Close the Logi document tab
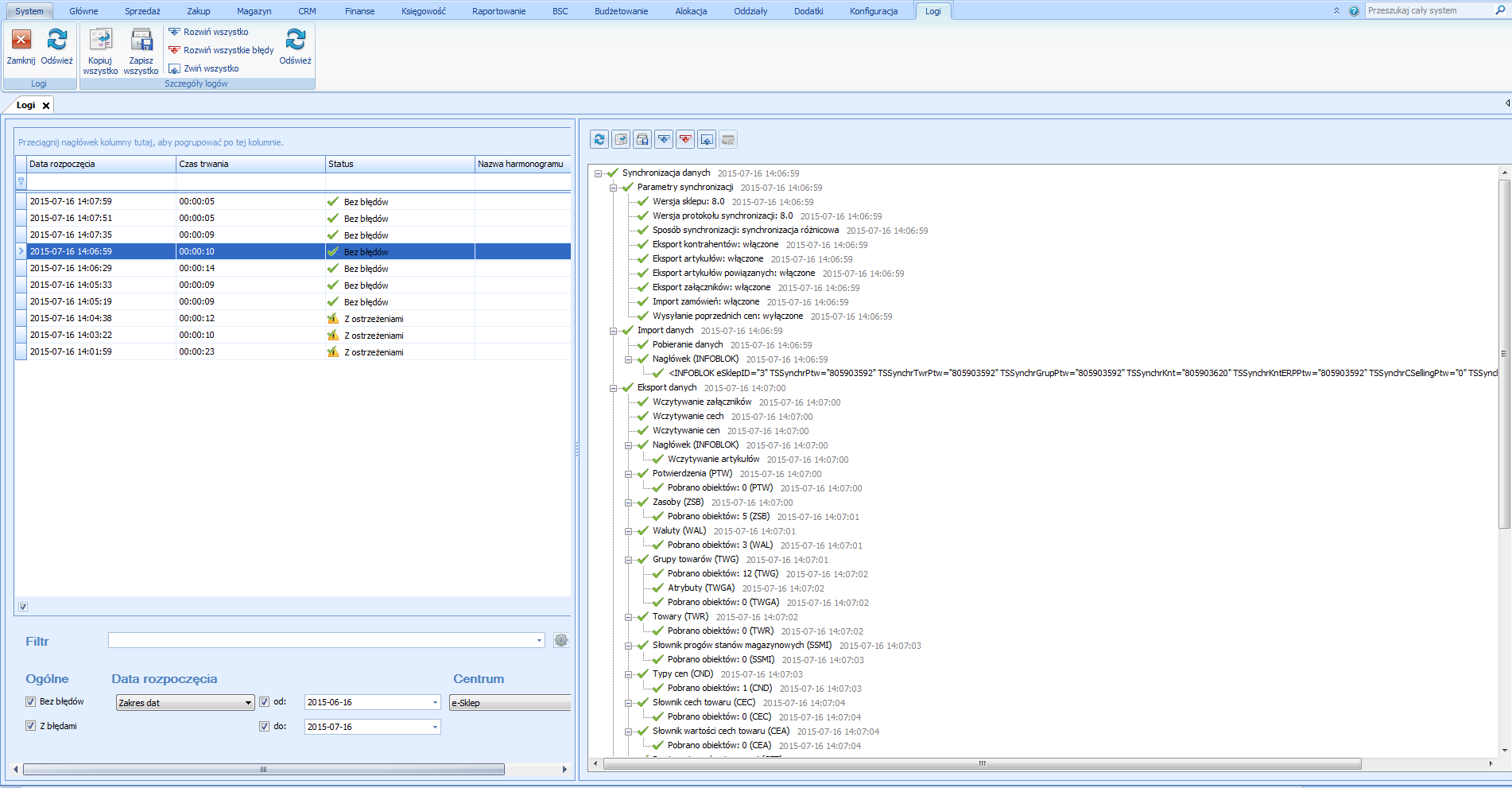The height and width of the screenshot is (788, 1512). coord(46,105)
